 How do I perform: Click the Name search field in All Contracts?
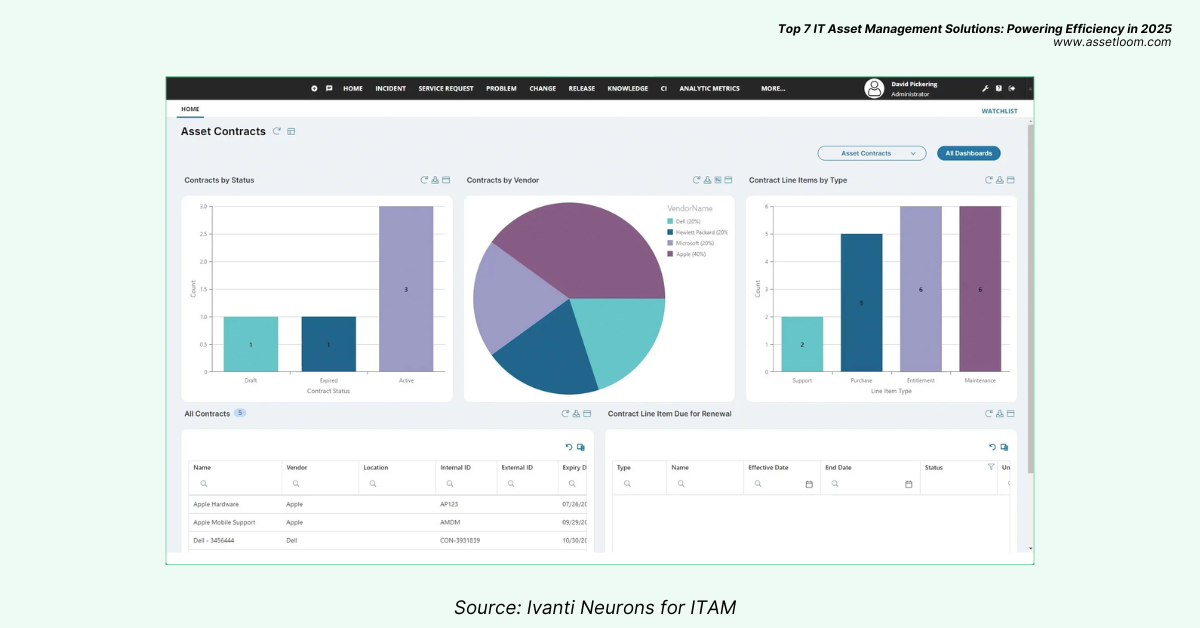point(235,484)
